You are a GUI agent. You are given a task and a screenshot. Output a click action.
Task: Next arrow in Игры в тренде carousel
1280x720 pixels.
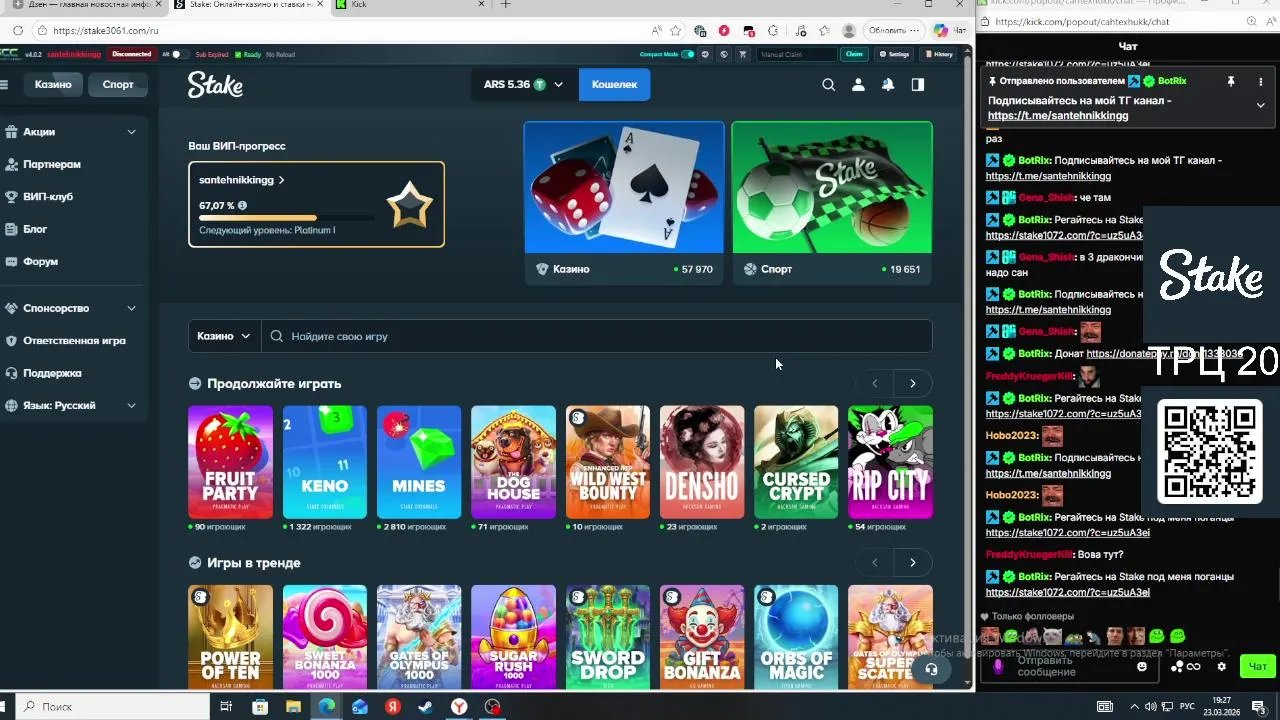912,563
